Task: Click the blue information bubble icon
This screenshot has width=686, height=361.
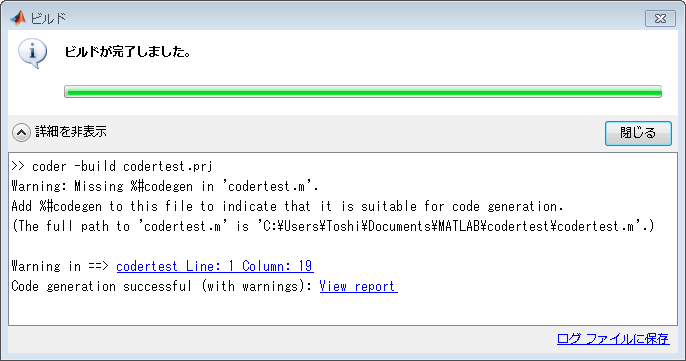Action: [x=32, y=53]
